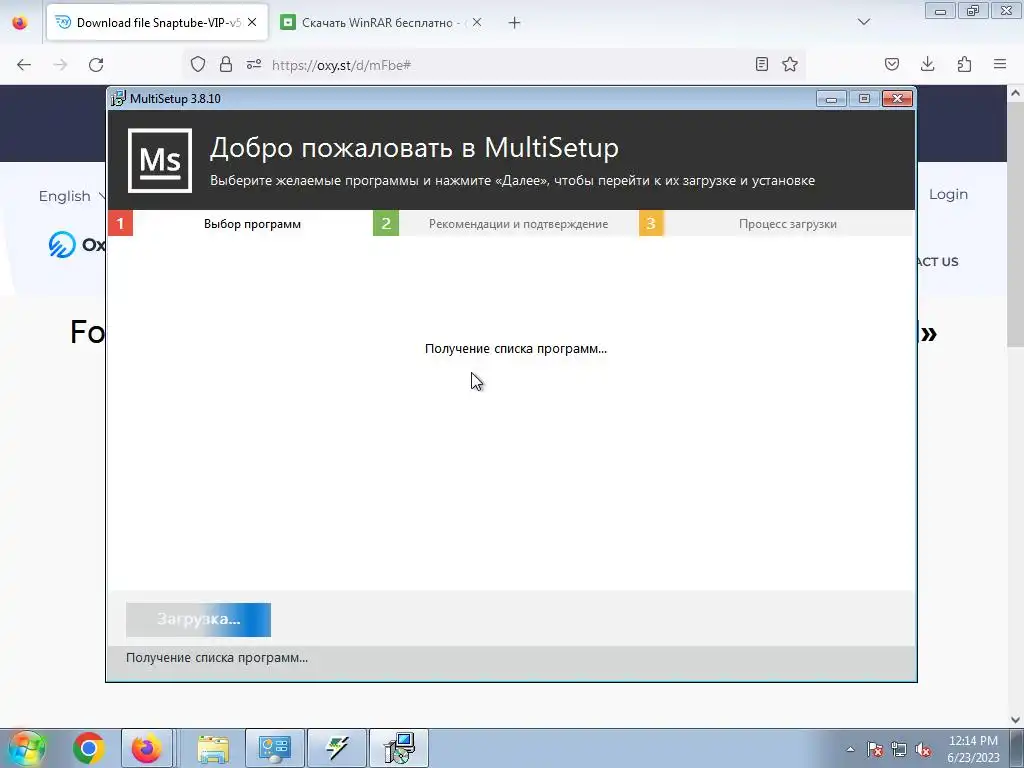
Task: Click the Загрузка... button
Action: (199, 619)
